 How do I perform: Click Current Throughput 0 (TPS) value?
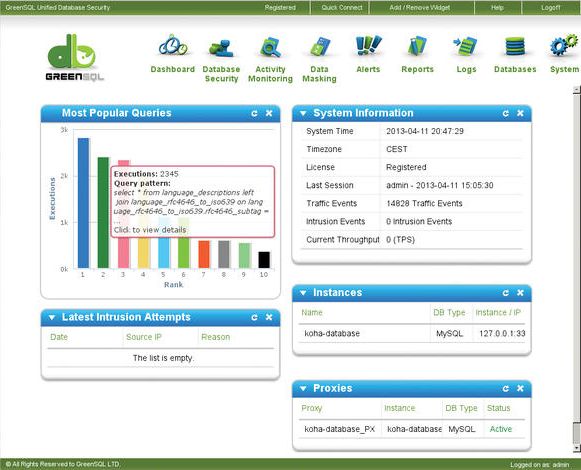point(400,240)
